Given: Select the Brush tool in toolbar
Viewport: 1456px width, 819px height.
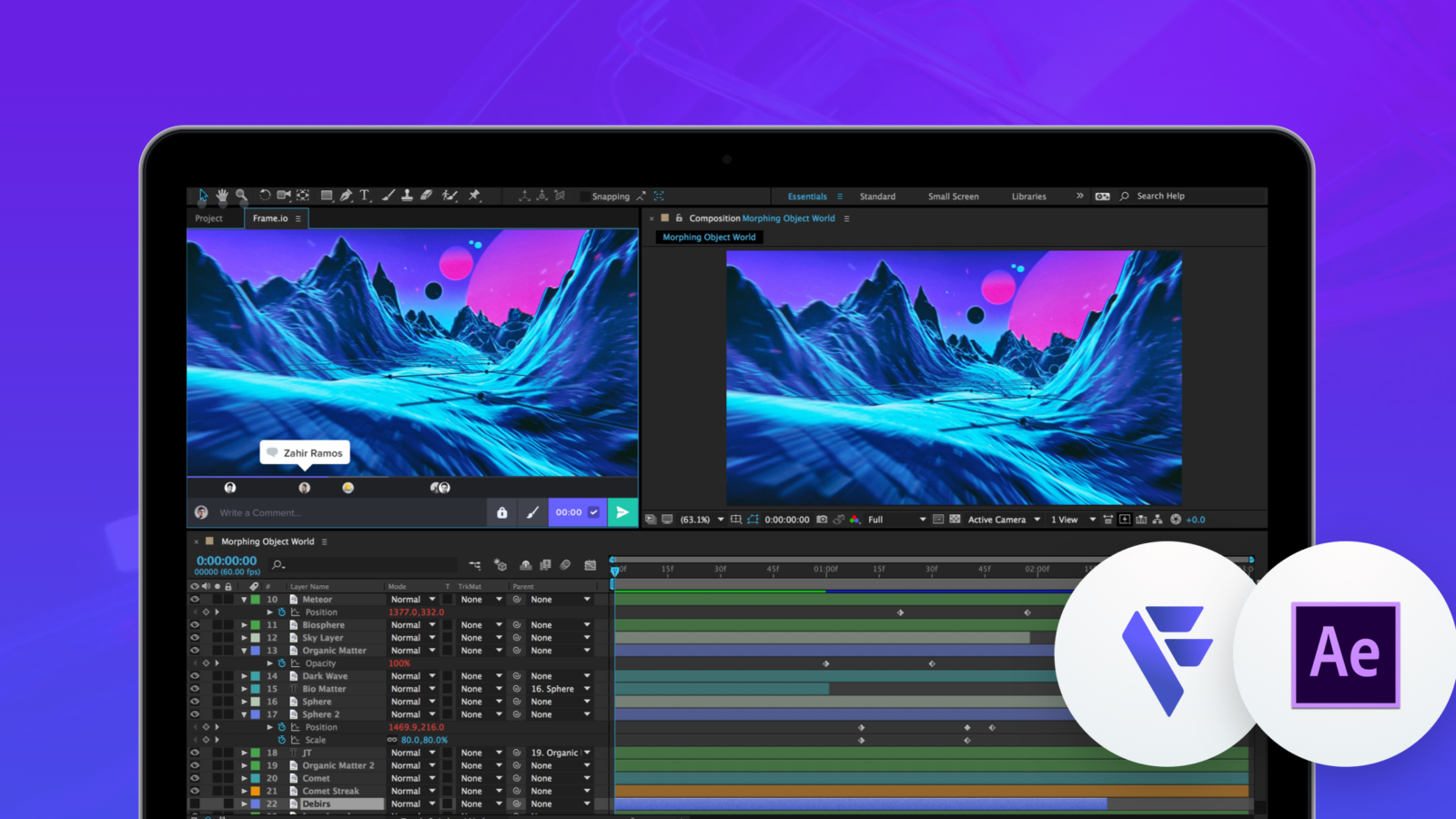Looking at the screenshot, I should (389, 196).
